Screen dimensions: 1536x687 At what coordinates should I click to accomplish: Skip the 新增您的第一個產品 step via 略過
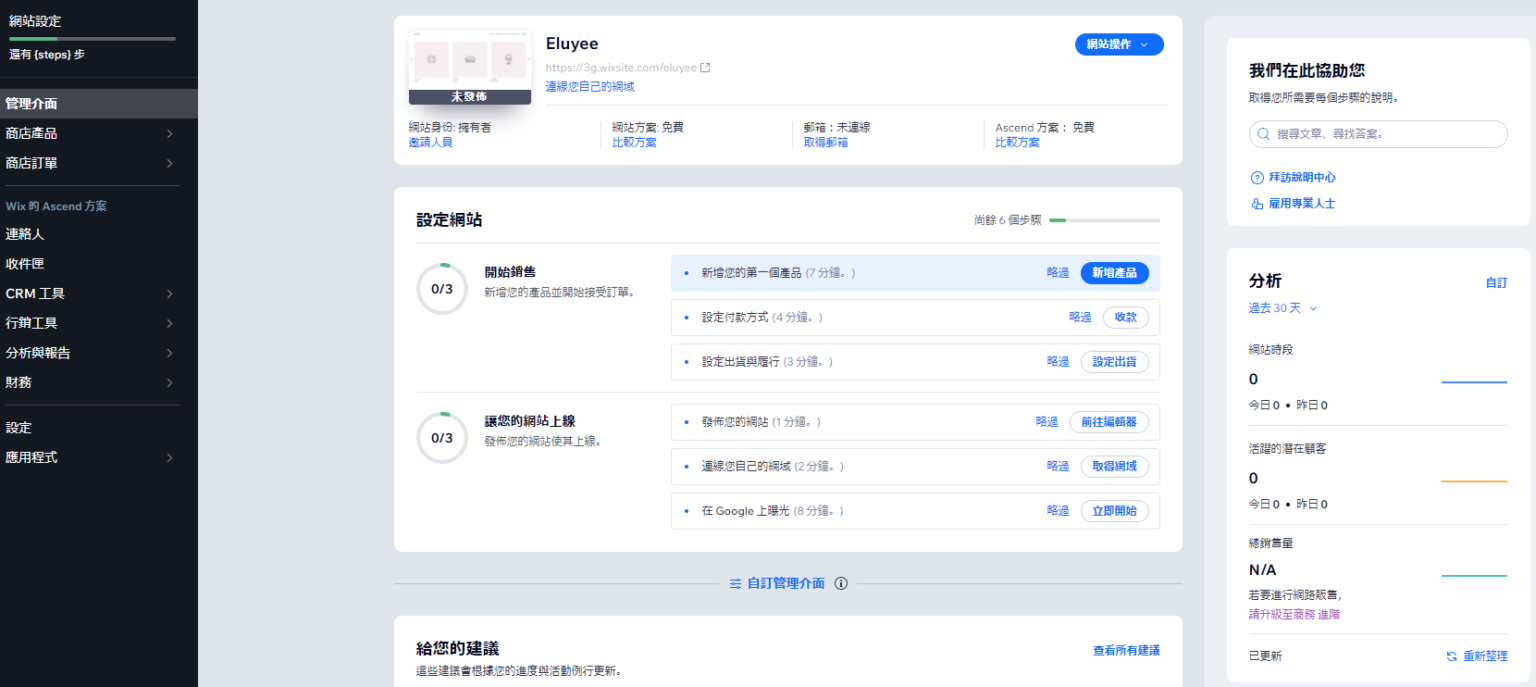pyautogui.click(x=1058, y=273)
